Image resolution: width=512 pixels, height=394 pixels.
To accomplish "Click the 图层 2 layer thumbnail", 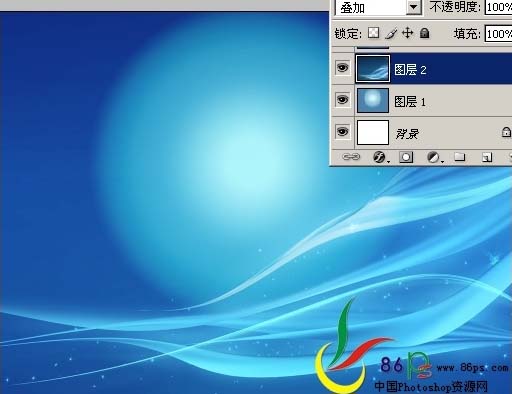I will pos(373,69).
